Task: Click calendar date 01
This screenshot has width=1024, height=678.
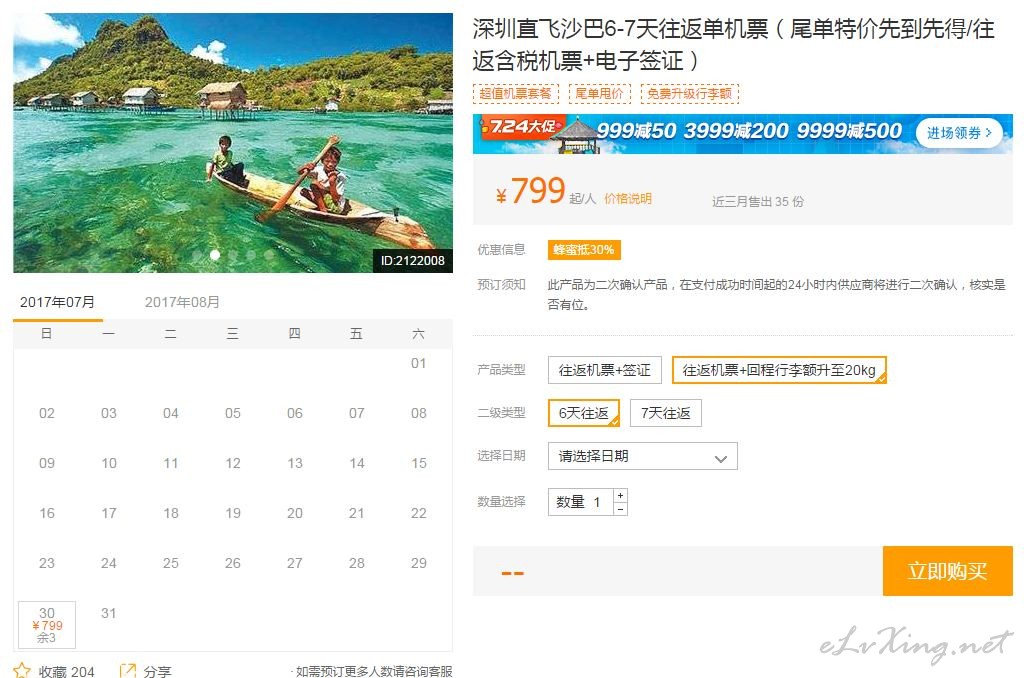Action: 419,363
